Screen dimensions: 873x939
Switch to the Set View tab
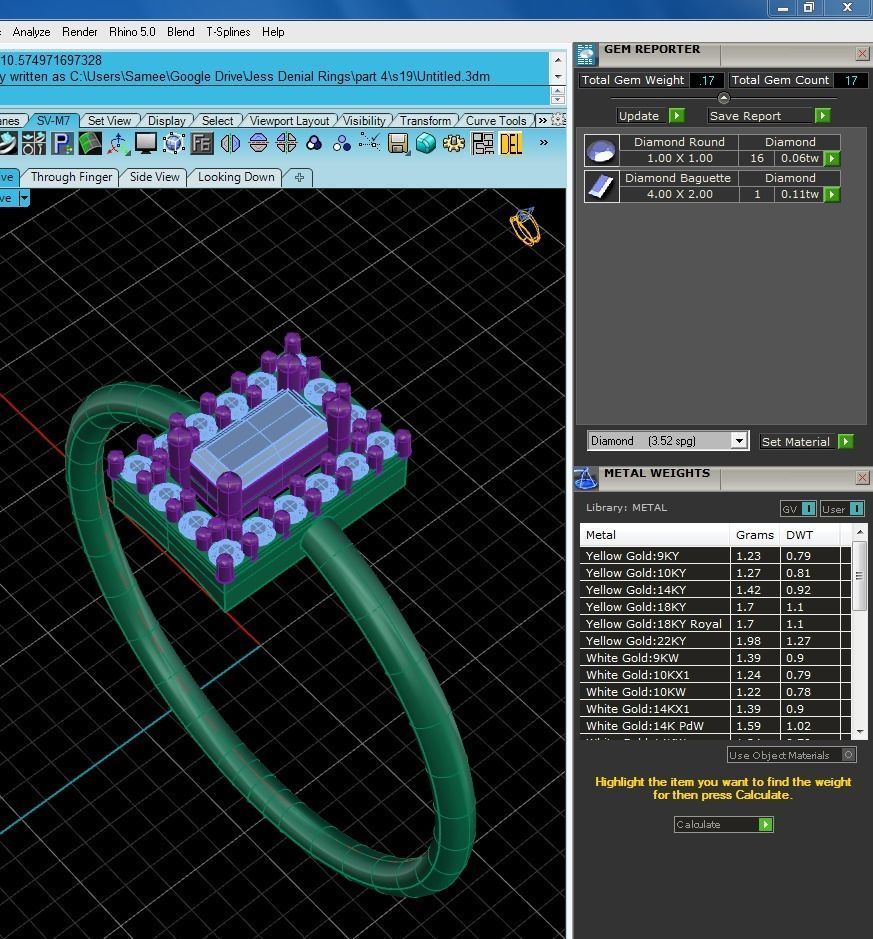tap(109, 120)
